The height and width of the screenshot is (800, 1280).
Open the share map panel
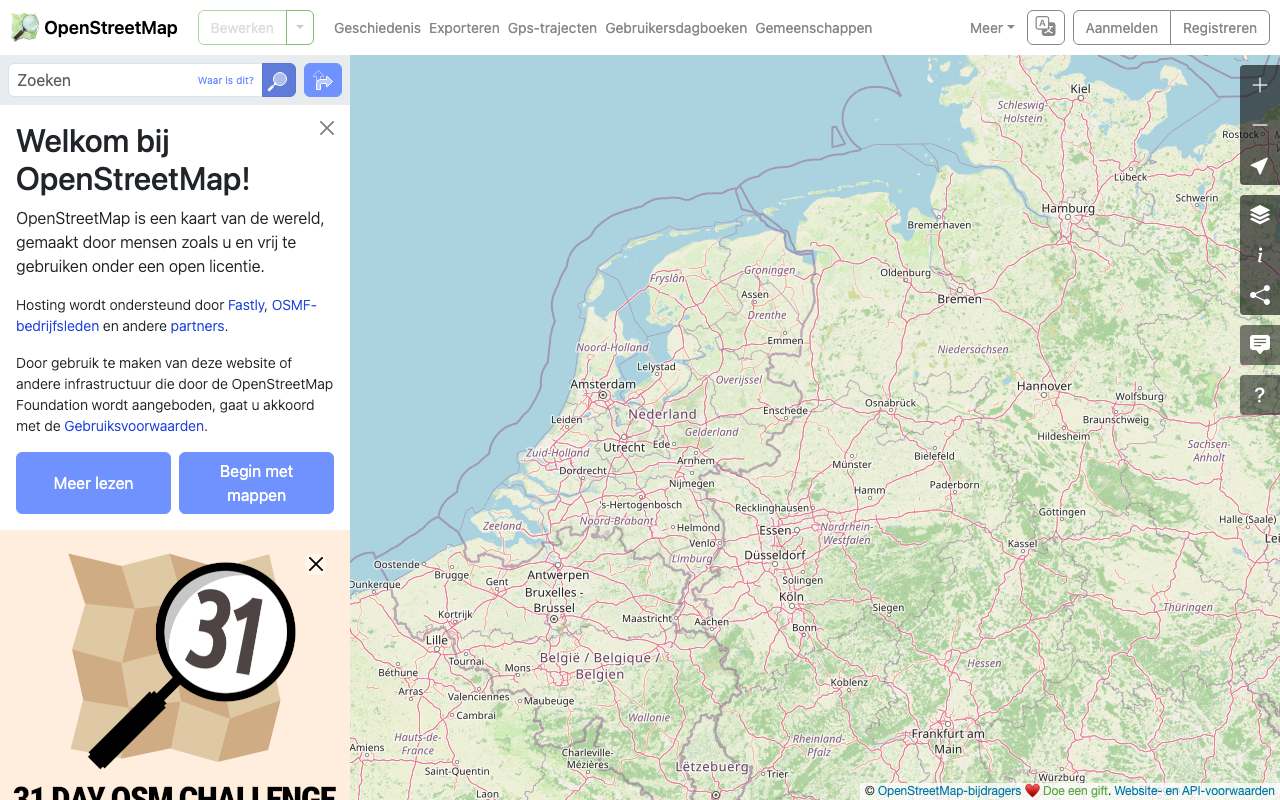[x=1260, y=295]
